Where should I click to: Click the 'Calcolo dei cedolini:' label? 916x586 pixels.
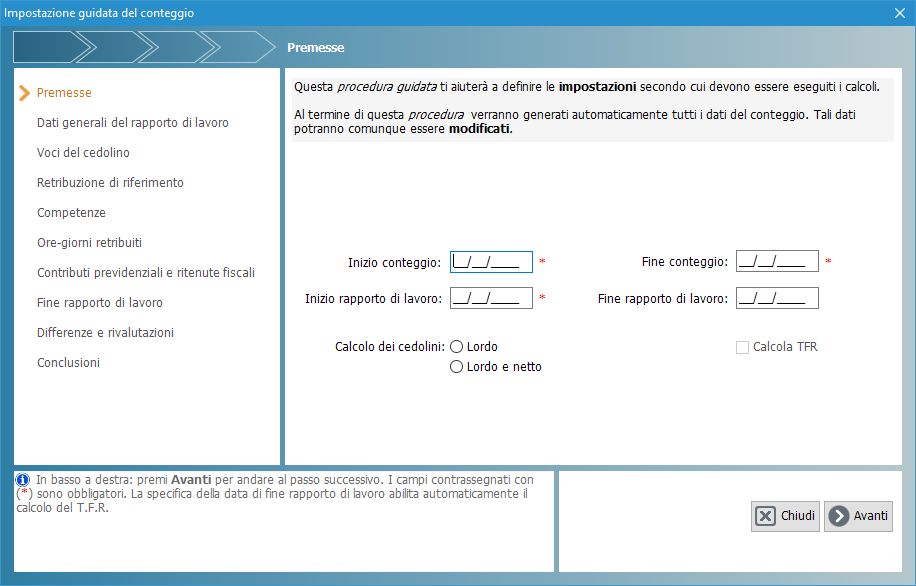coord(390,346)
